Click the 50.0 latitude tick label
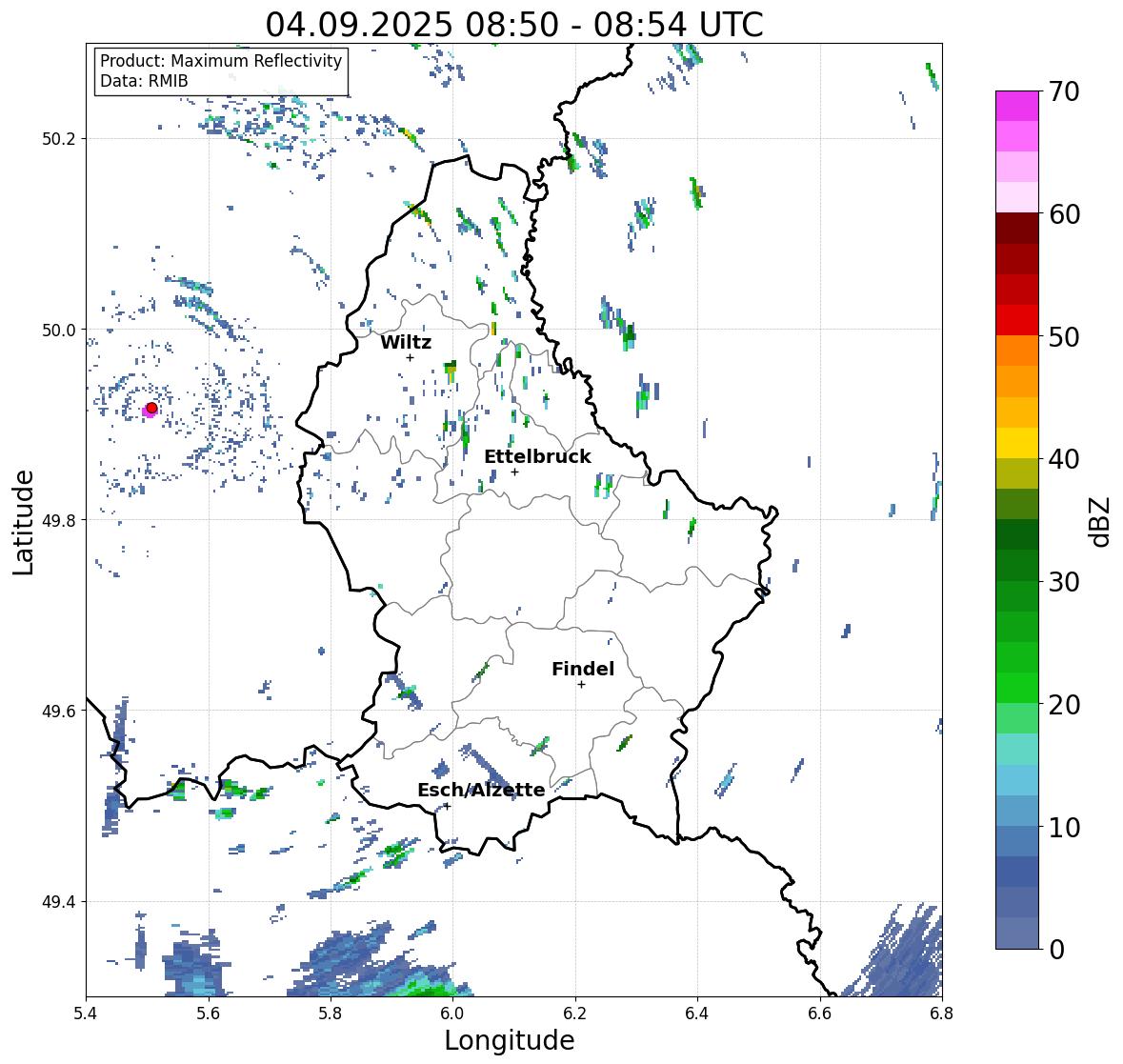Image resolution: width=1123 pixels, height=1064 pixels. [57, 331]
